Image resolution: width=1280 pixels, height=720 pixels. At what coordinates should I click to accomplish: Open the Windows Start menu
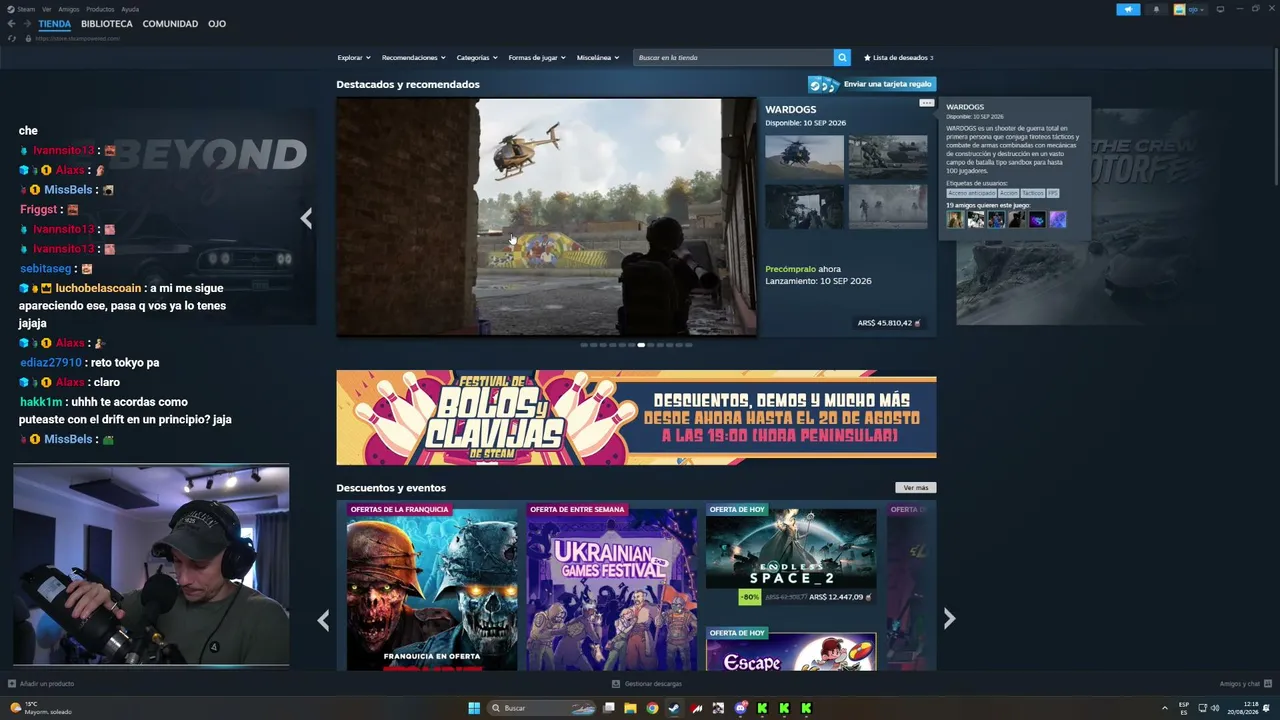tap(474, 708)
